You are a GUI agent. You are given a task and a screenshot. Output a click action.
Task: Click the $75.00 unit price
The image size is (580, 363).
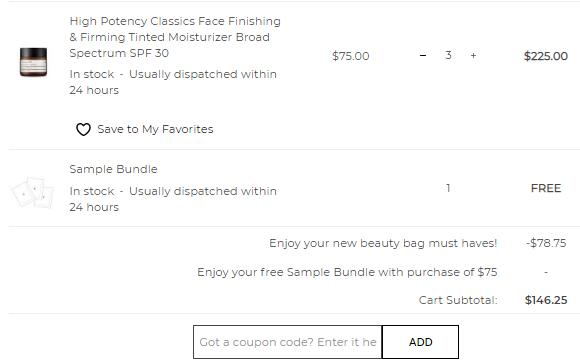(350, 56)
